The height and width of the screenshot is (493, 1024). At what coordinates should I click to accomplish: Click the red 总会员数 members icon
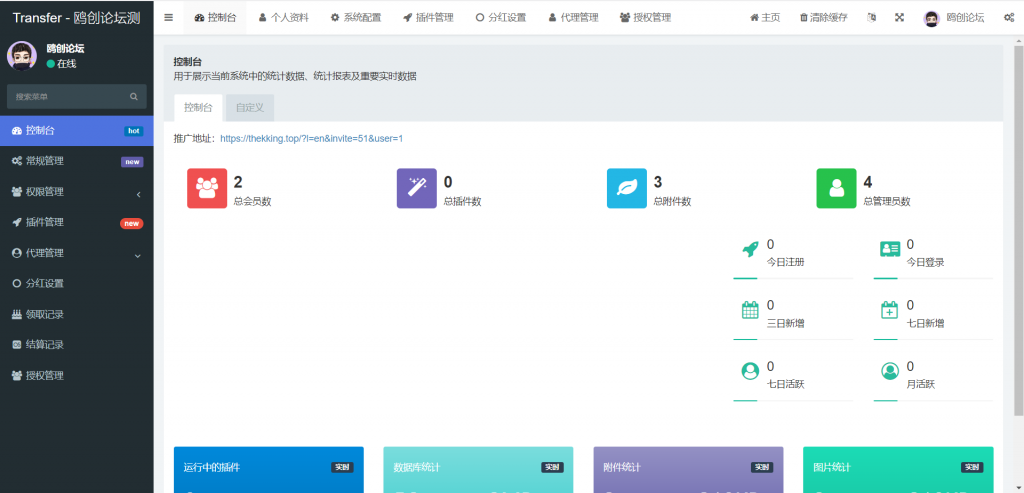pyautogui.click(x=207, y=188)
